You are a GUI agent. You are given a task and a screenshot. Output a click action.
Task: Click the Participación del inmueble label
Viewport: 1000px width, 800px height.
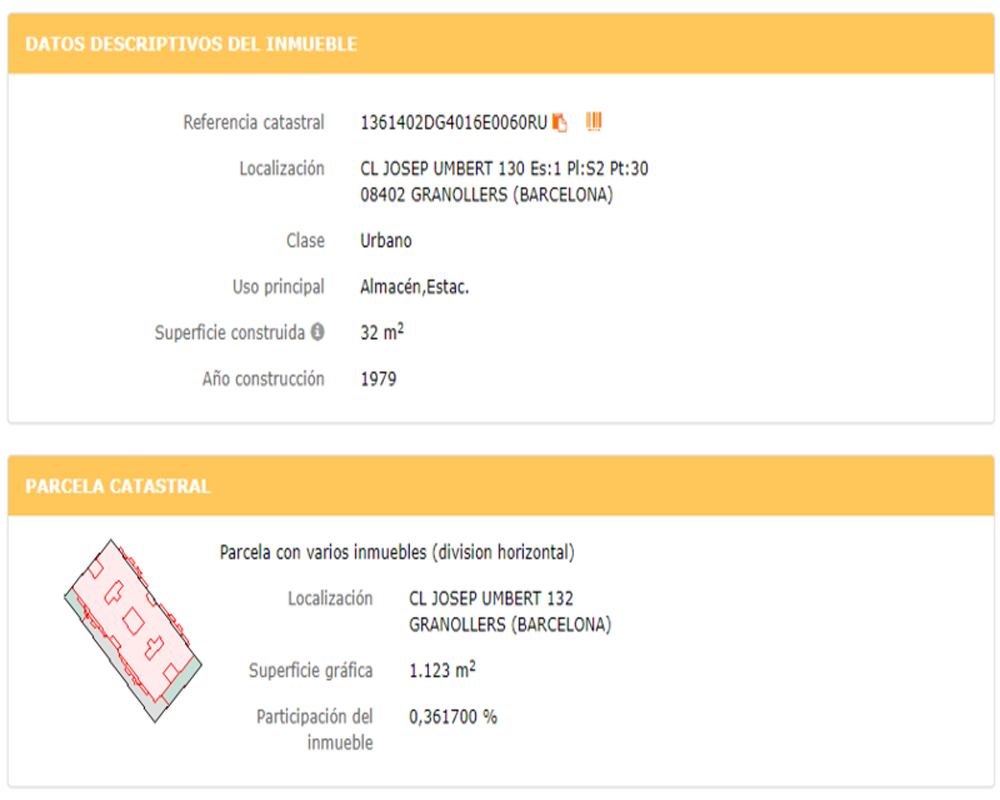(314, 730)
